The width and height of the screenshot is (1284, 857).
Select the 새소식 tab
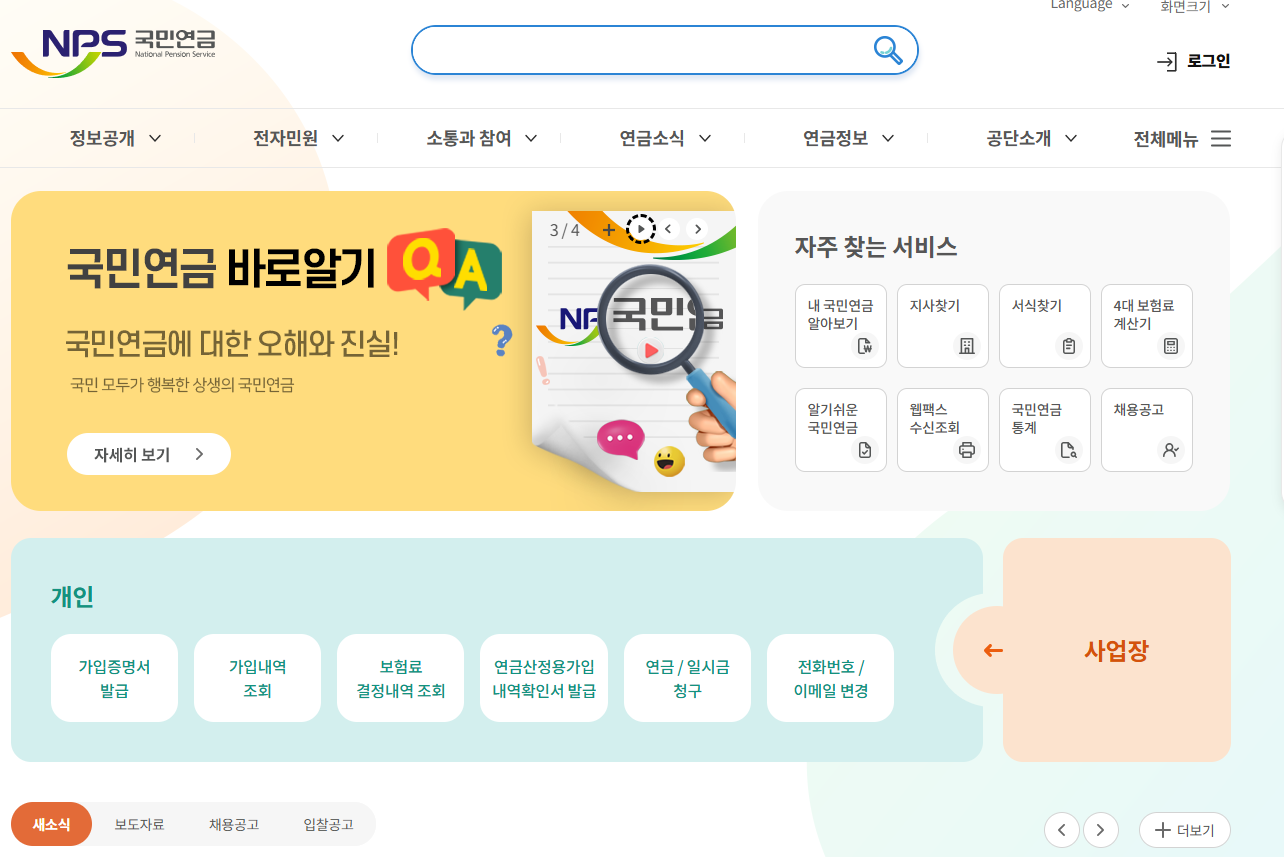click(51, 825)
